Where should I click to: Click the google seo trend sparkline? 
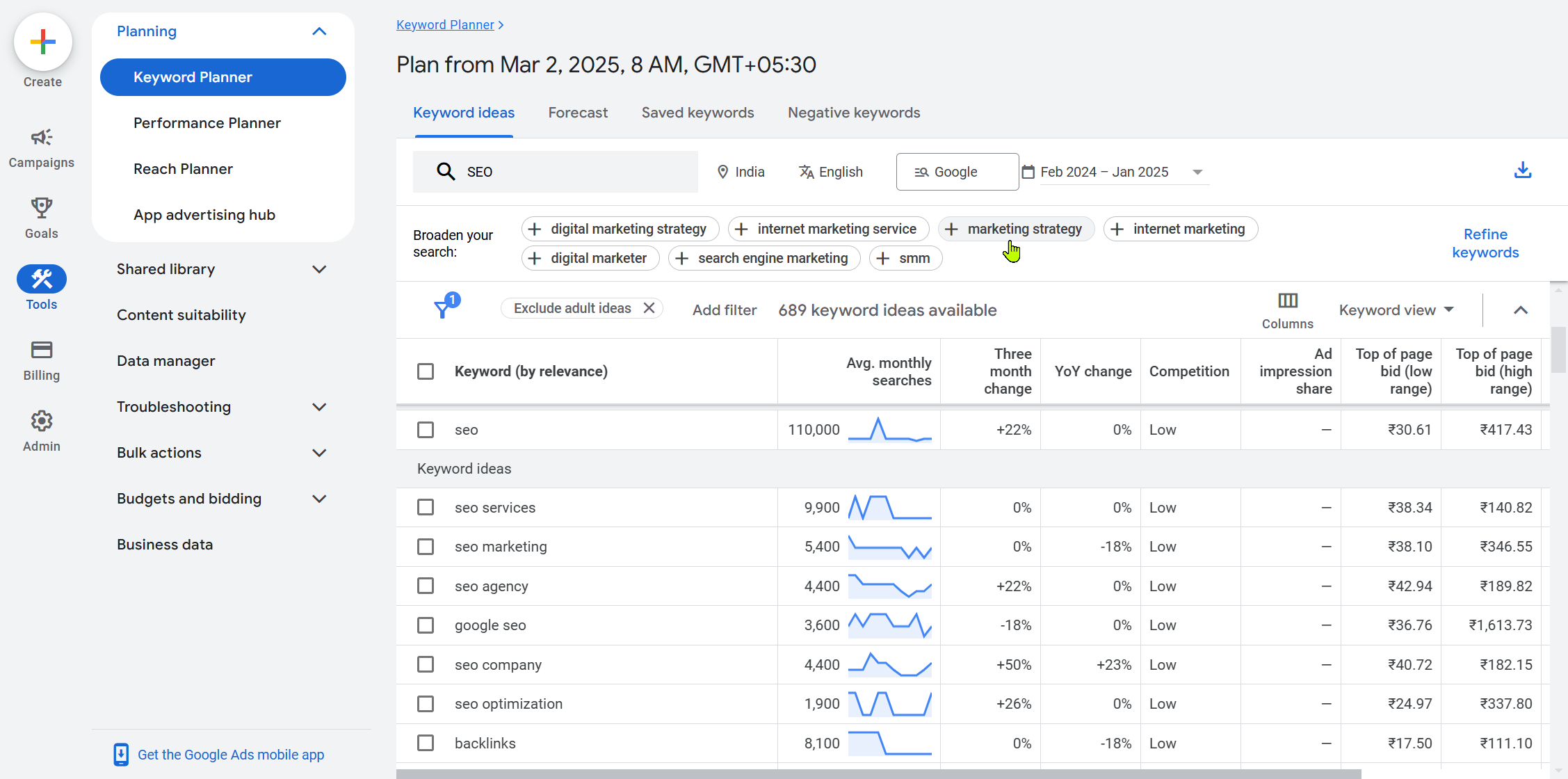tap(889, 625)
